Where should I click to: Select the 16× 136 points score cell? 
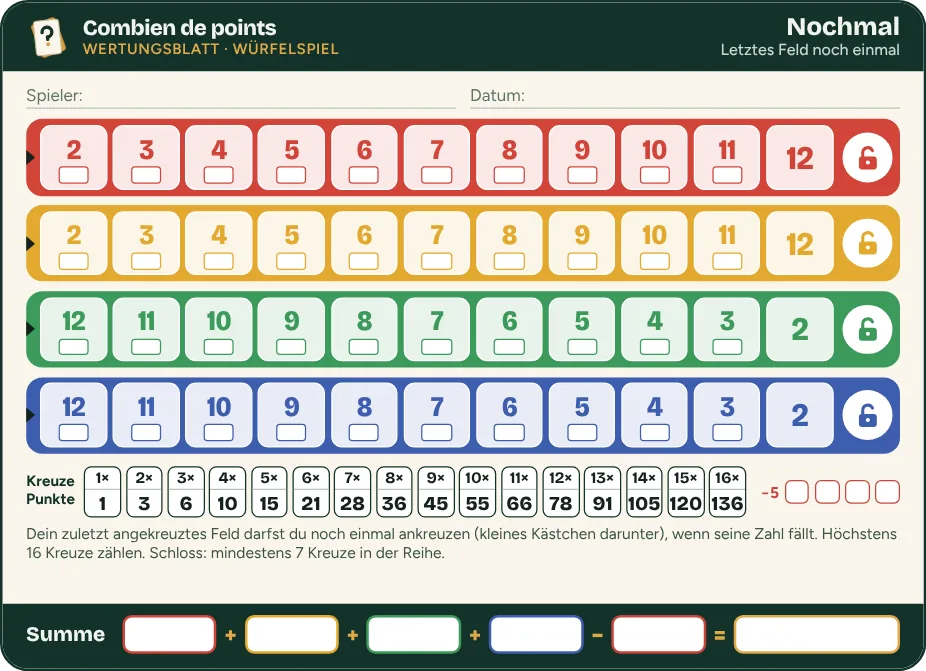(x=727, y=492)
